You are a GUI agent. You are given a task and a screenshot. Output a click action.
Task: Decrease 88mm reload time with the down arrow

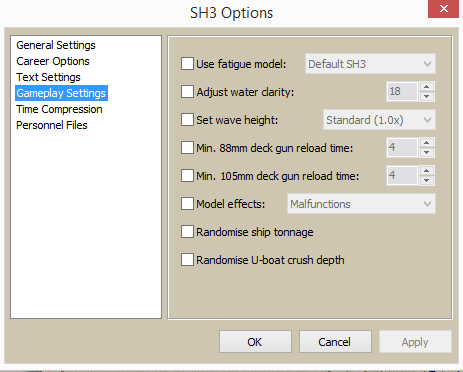click(427, 152)
